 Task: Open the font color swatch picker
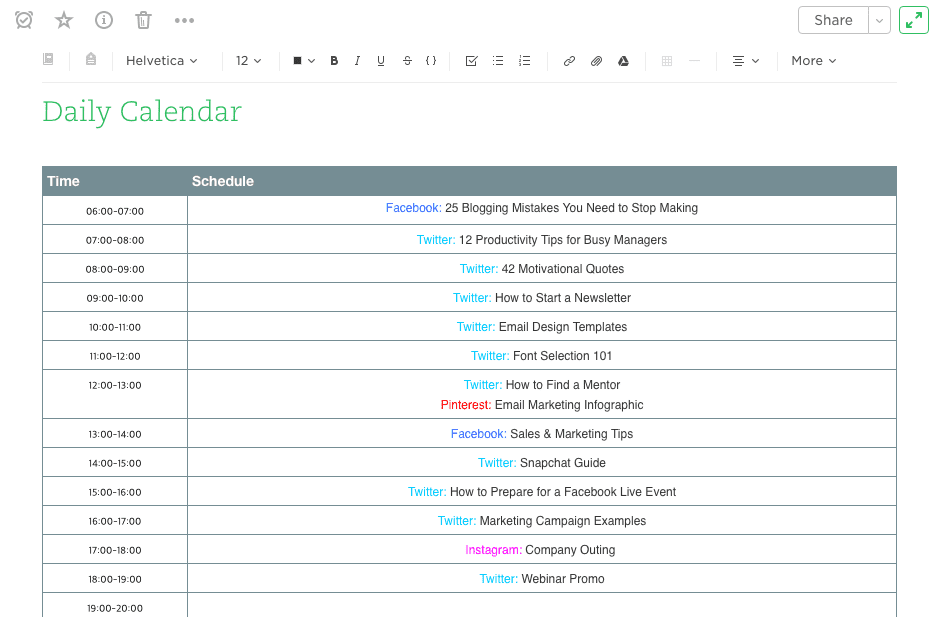[299, 61]
